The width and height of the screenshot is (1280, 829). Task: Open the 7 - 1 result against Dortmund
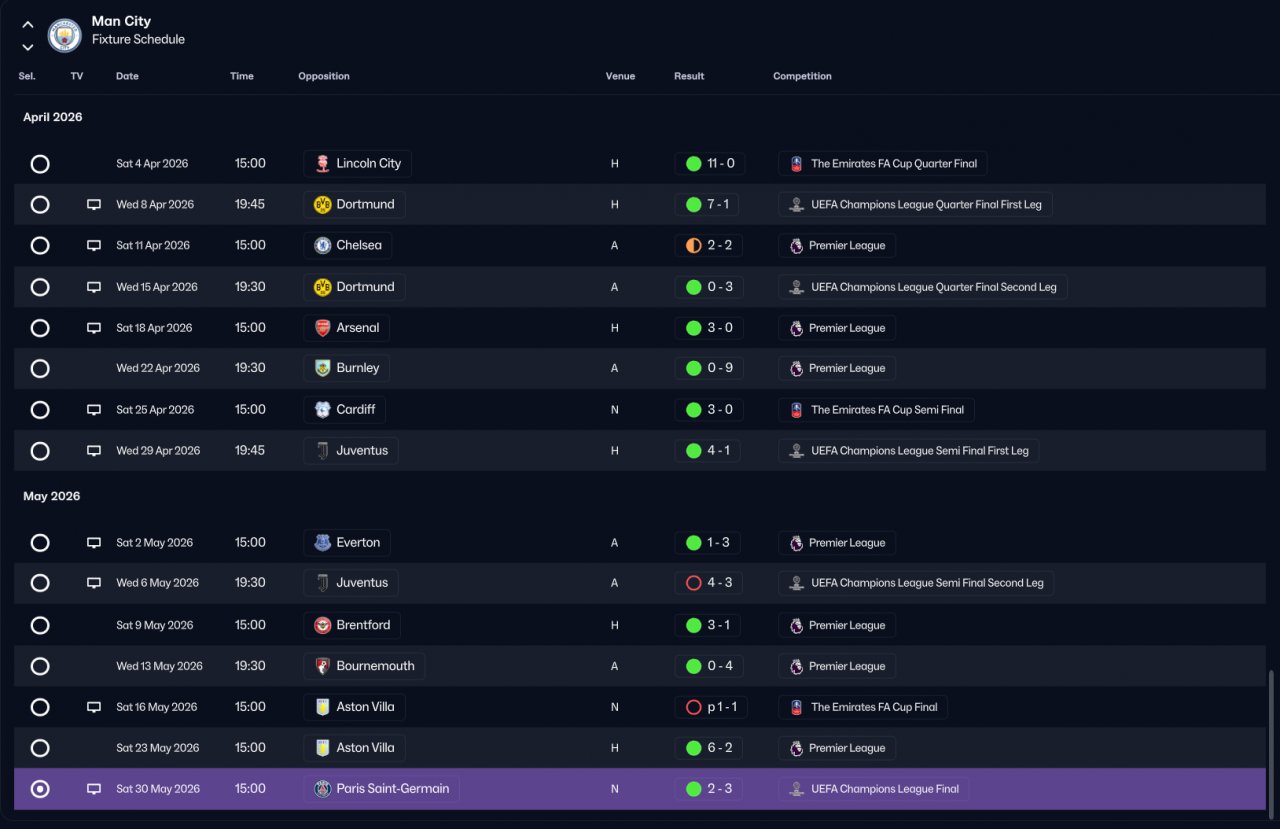pyautogui.click(x=709, y=205)
